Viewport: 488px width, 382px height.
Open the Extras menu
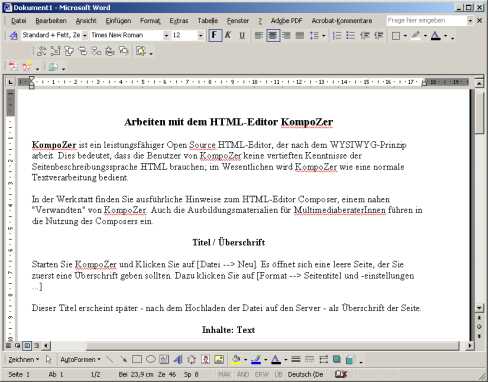179,21
